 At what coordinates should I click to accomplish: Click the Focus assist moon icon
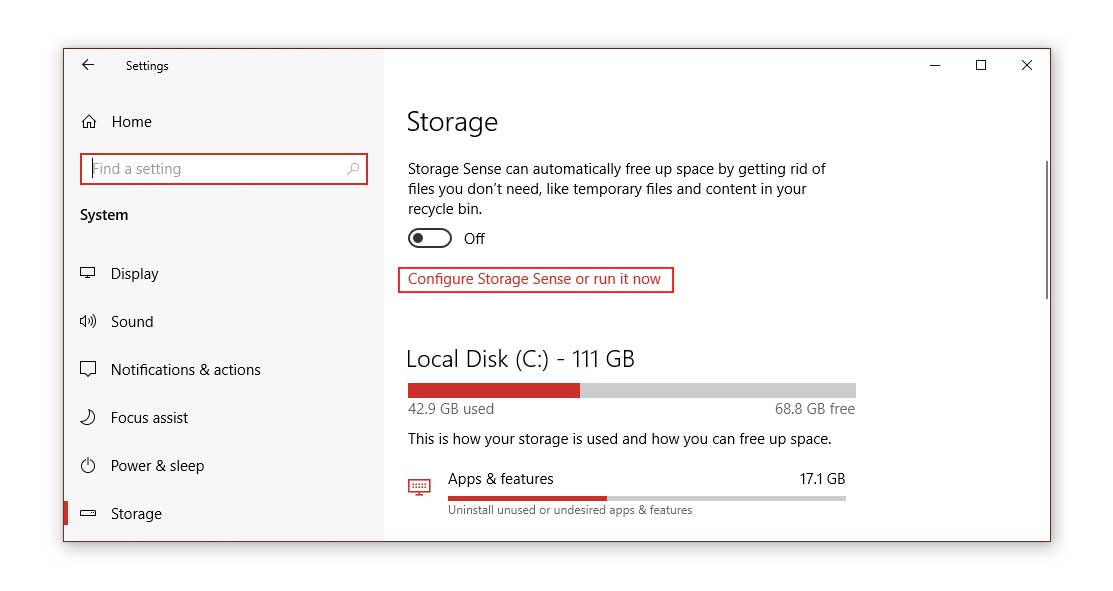point(87,417)
